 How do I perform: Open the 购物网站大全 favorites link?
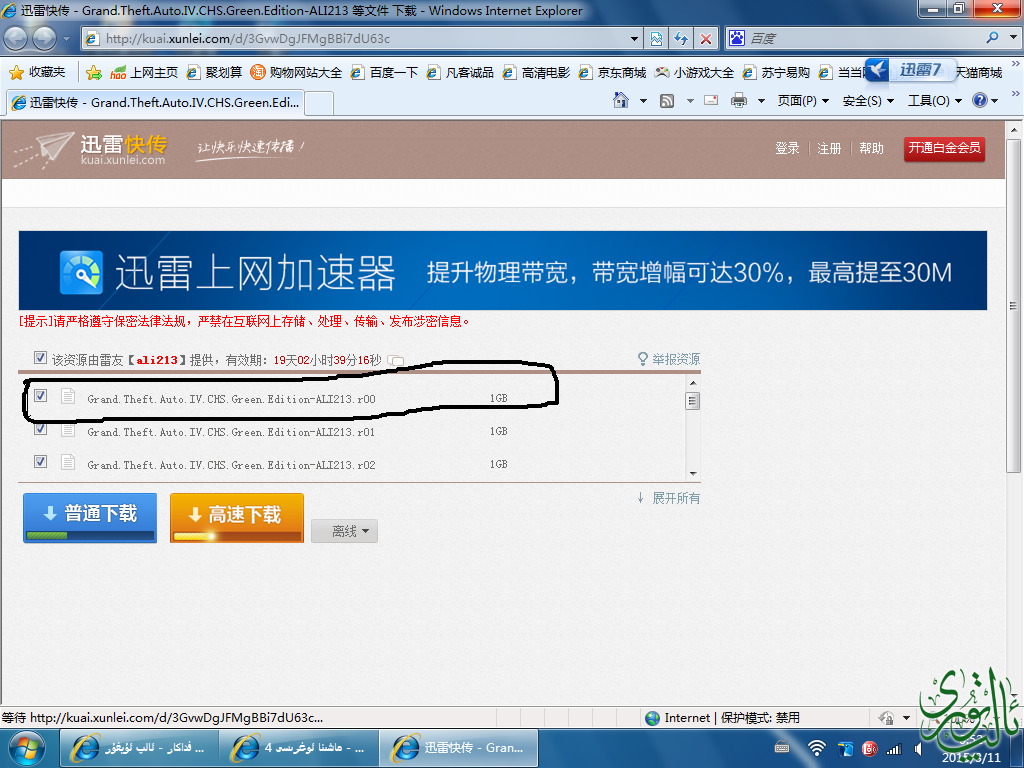pos(296,72)
